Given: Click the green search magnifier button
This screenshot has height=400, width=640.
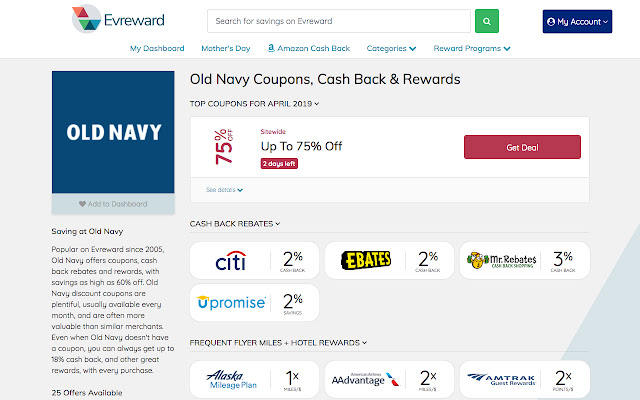Looking at the screenshot, I should tap(486, 21).
